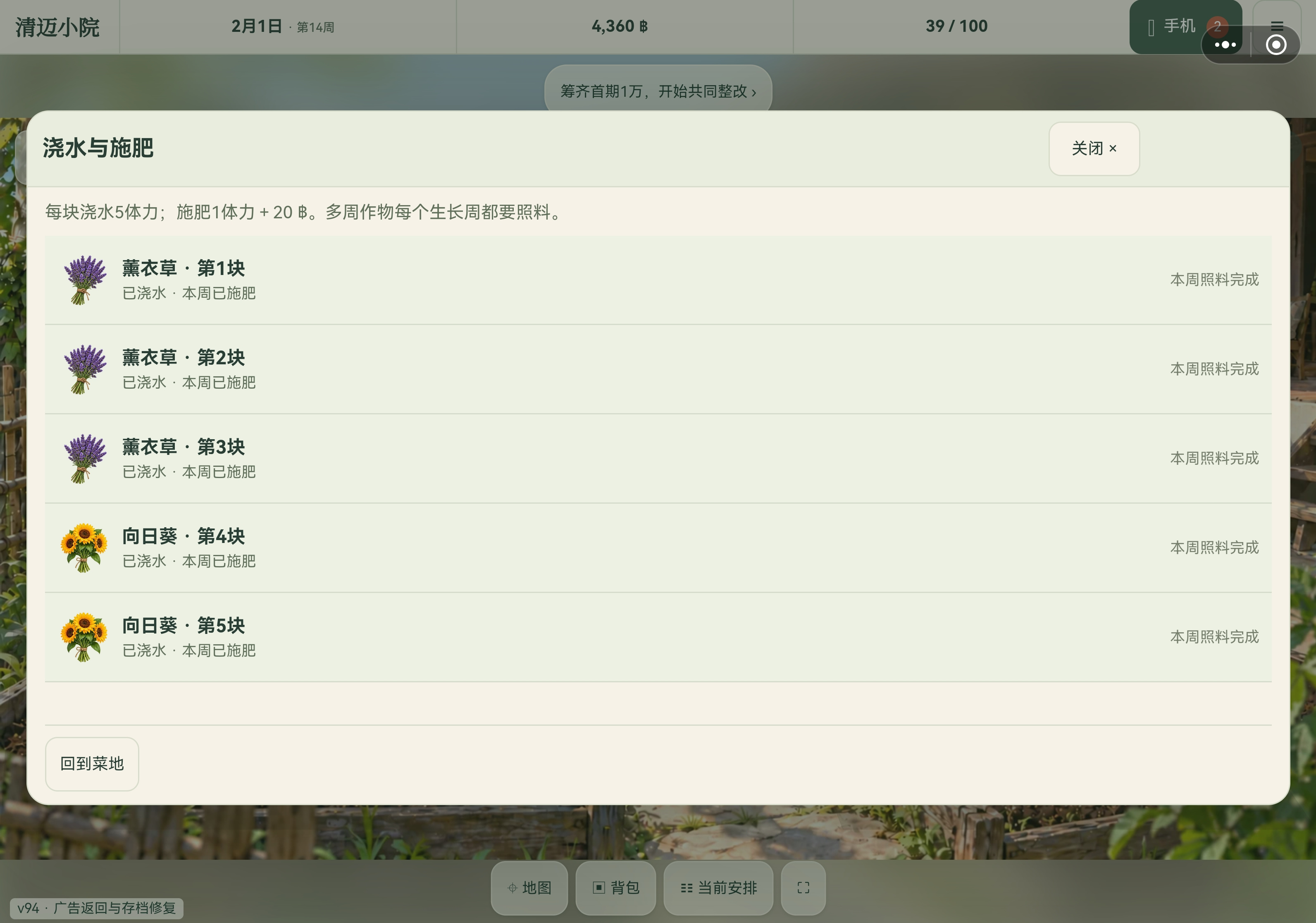
Task: Open the 背包 backpack tab
Action: tap(615, 887)
